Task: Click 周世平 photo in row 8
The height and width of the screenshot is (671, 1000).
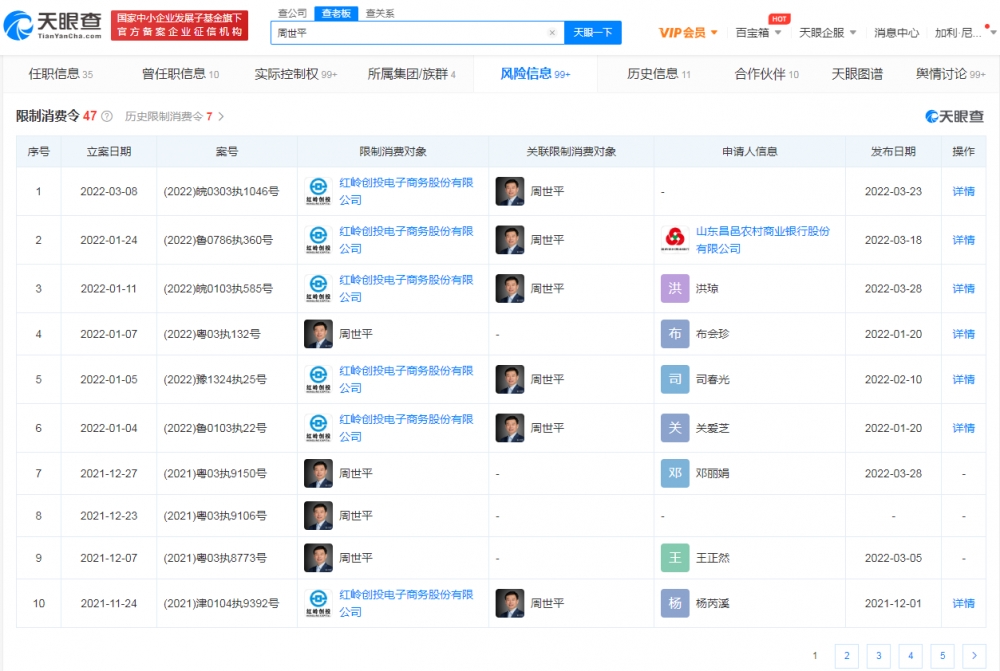Action: point(318,515)
